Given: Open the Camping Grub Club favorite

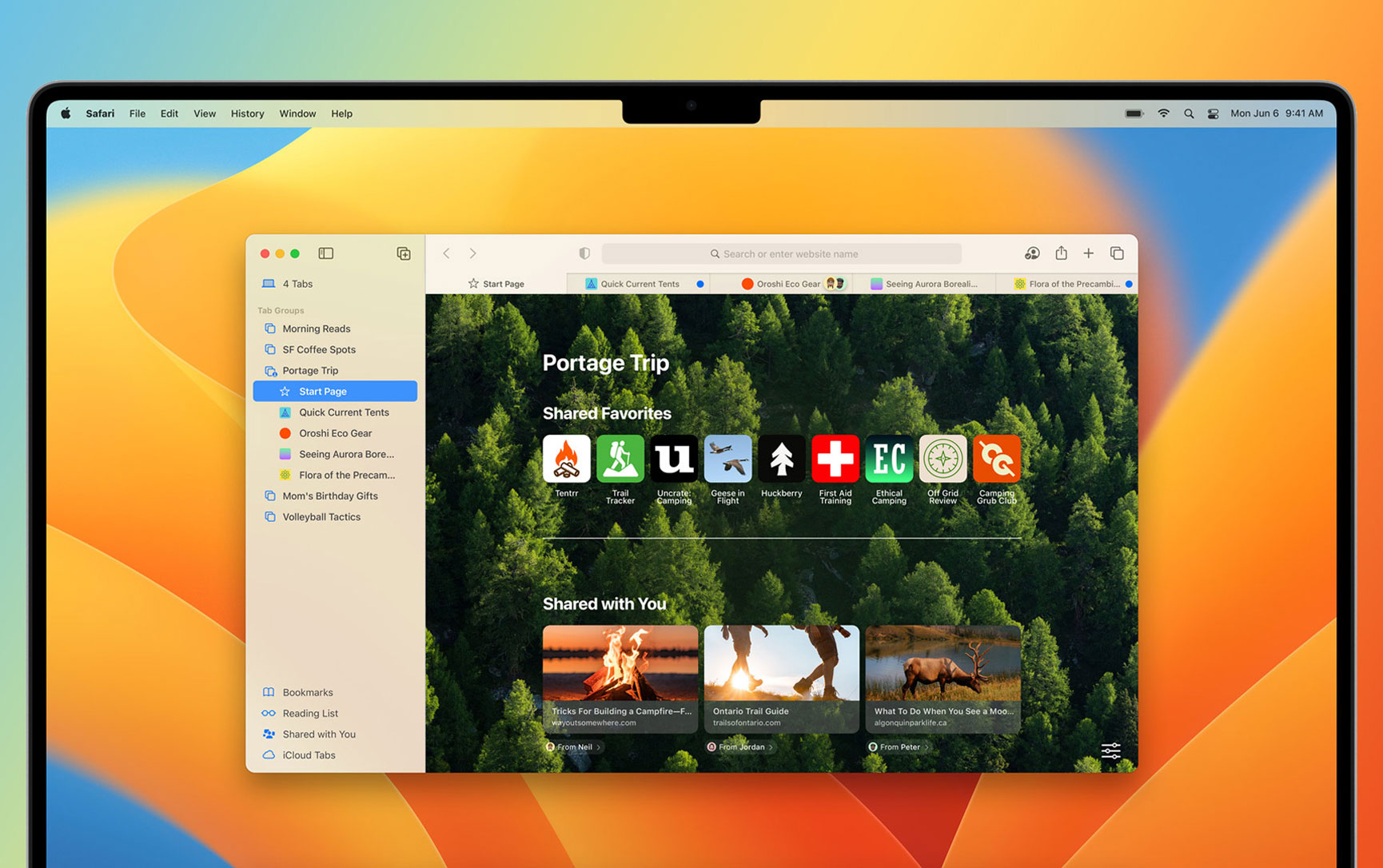Looking at the screenshot, I should coord(996,459).
